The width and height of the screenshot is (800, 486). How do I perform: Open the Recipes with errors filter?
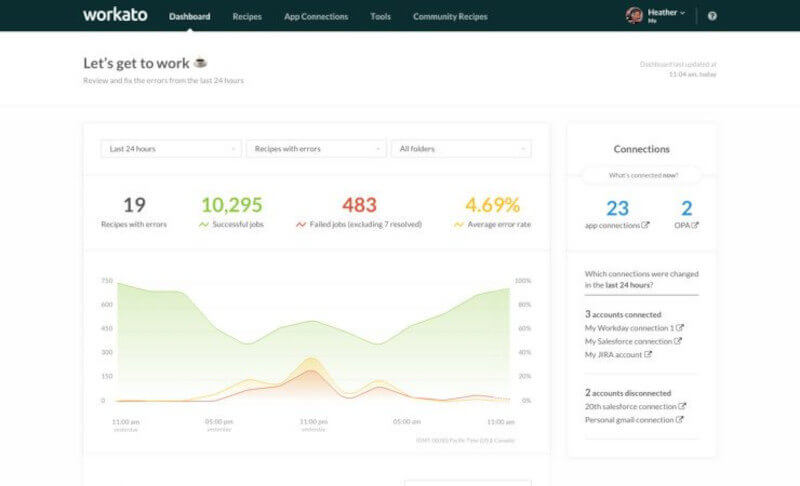tap(316, 149)
